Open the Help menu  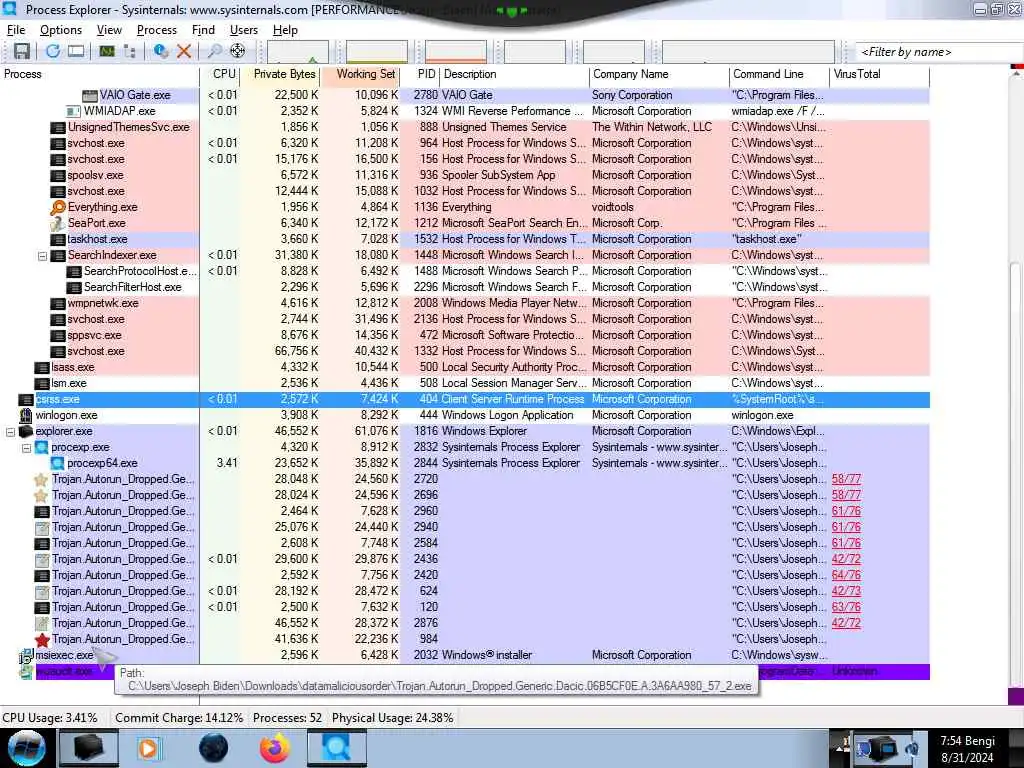pos(285,30)
